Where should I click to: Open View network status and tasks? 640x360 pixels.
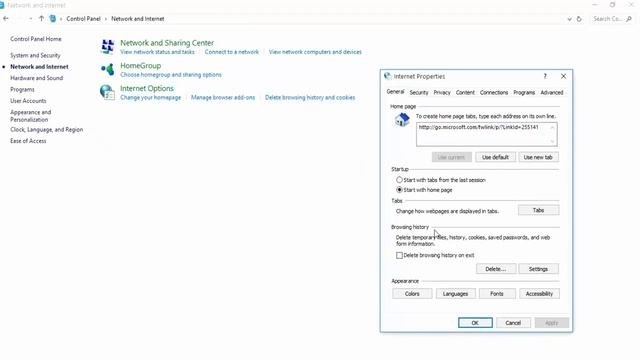(157, 52)
